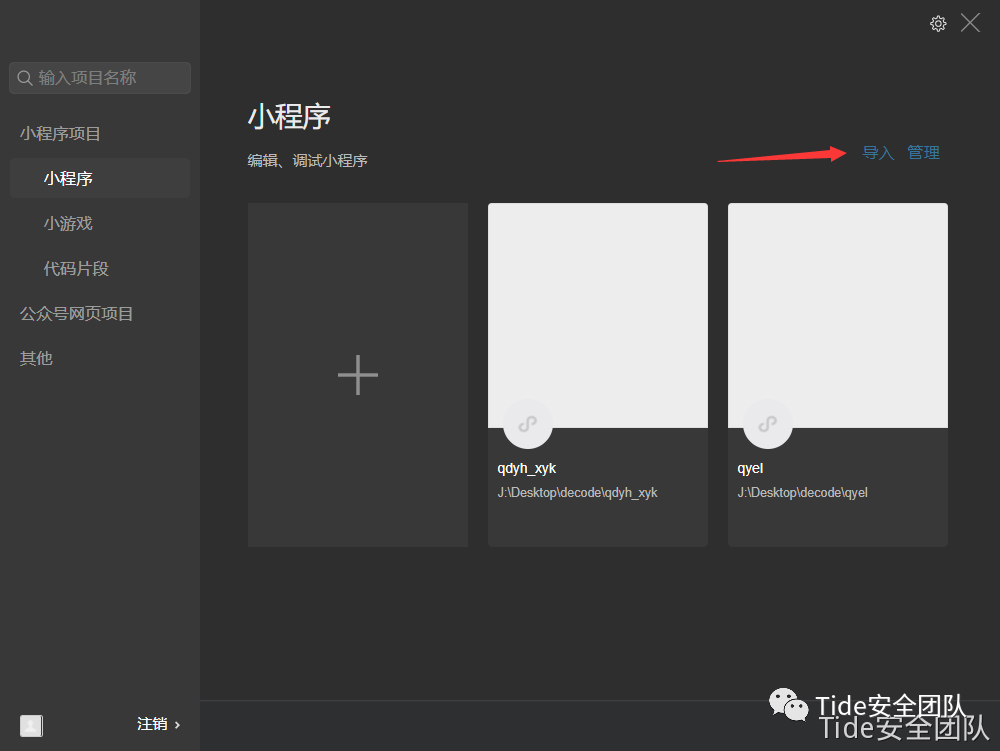Image resolution: width=1000 pixels, height=751 pixels.
Task: Click the 编辑、调试小程序 subtitle
Action: pos(307,161)
